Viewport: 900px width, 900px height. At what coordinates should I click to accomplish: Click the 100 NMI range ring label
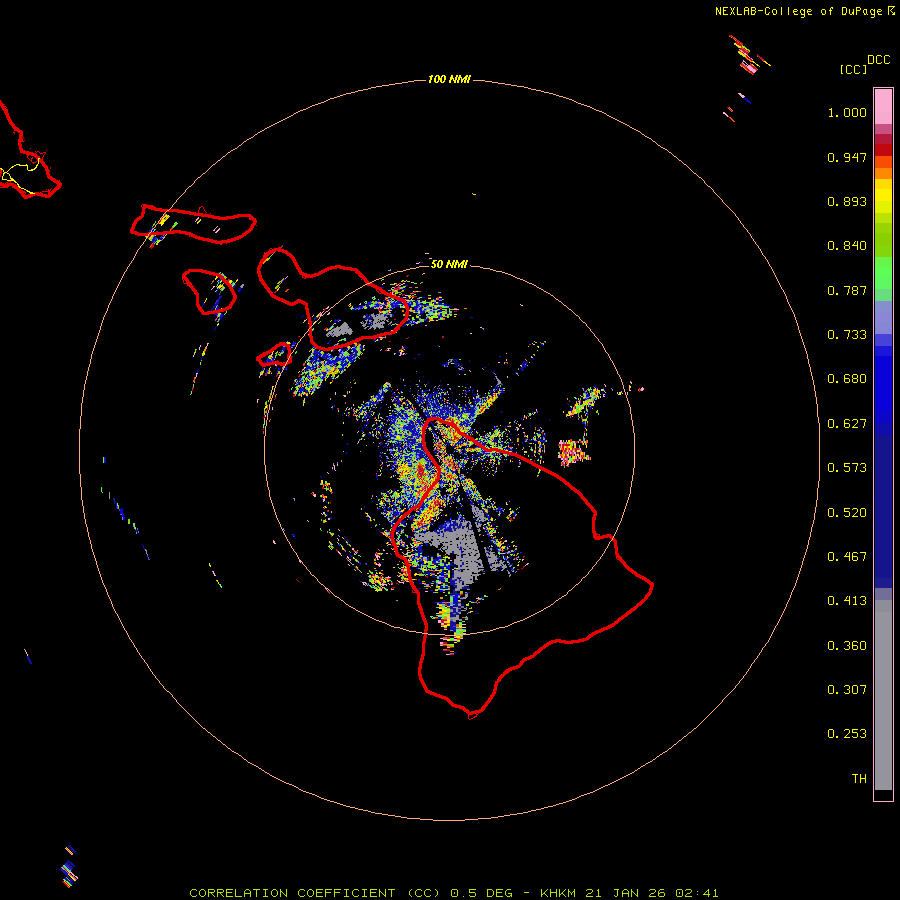[449, 79]
